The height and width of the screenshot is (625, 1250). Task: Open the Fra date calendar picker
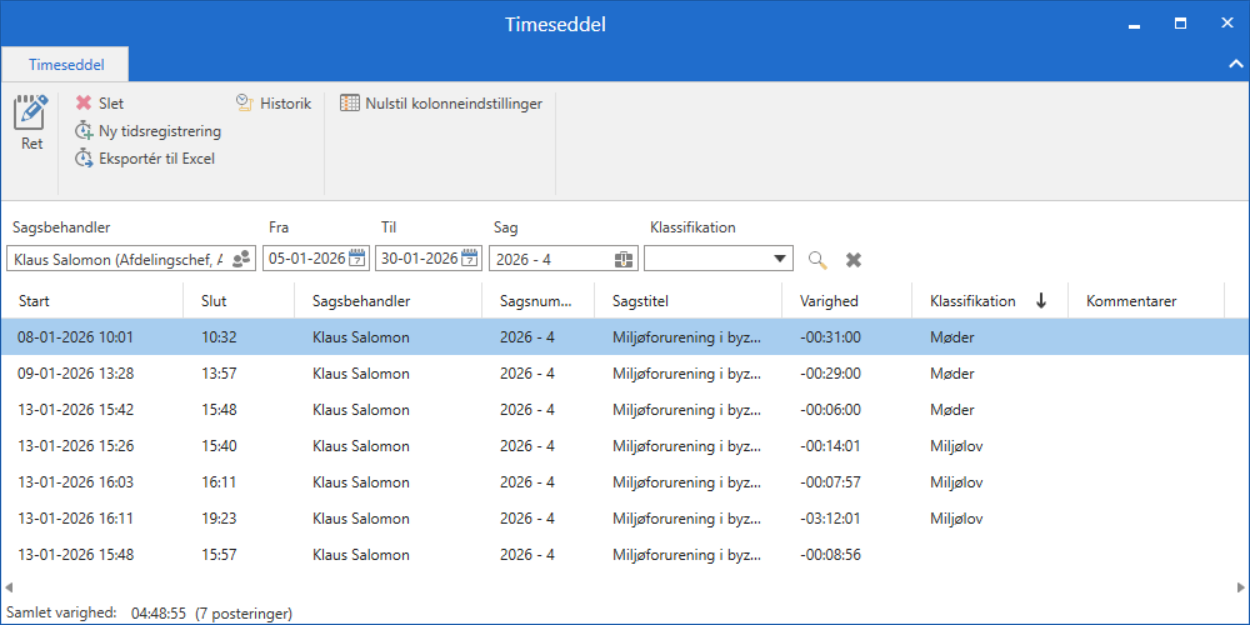click(x=358, y=259)
